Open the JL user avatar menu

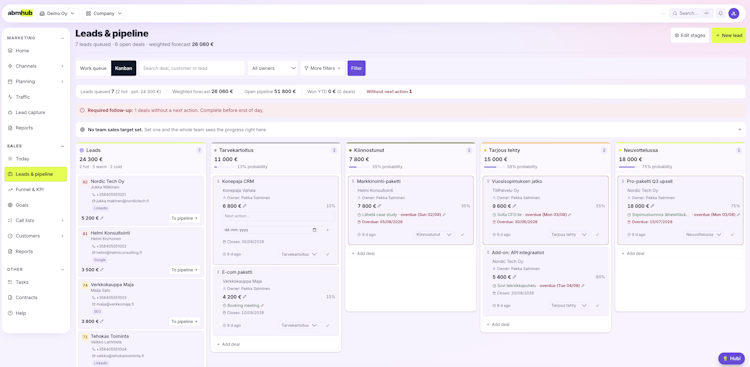(x=734, y=13)
